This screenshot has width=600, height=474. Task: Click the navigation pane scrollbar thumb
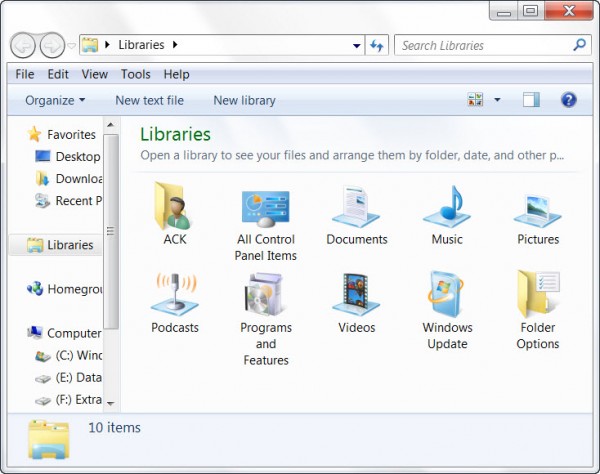coord(111,231)
